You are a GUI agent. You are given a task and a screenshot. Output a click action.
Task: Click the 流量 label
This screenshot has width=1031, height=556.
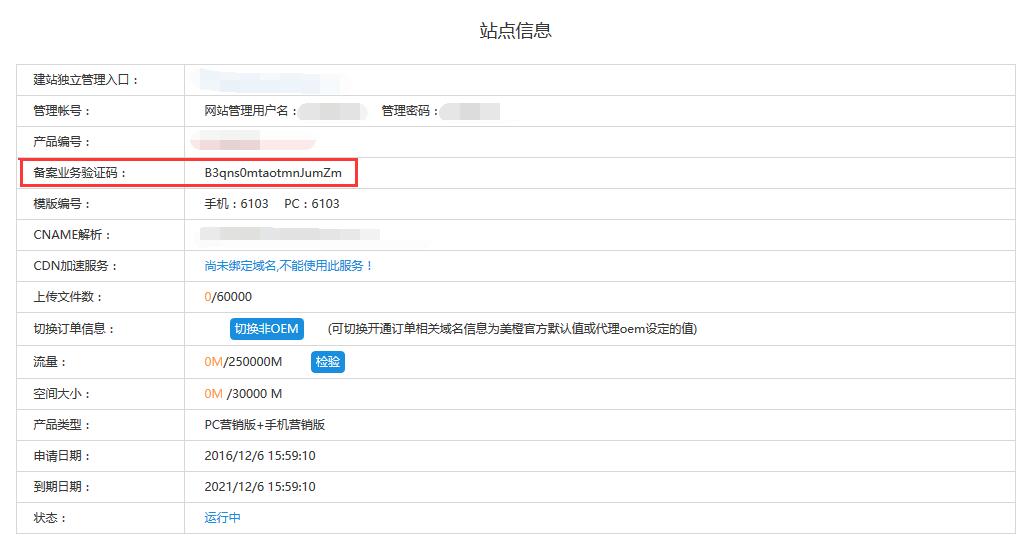click(50, 361)
